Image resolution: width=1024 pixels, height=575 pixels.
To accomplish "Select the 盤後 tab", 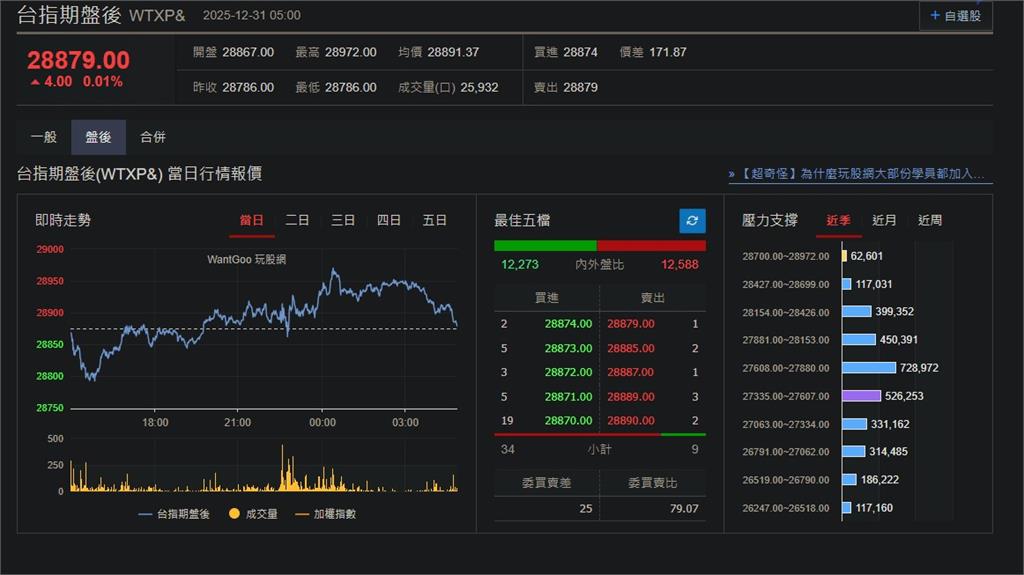I will click(98, 137).
